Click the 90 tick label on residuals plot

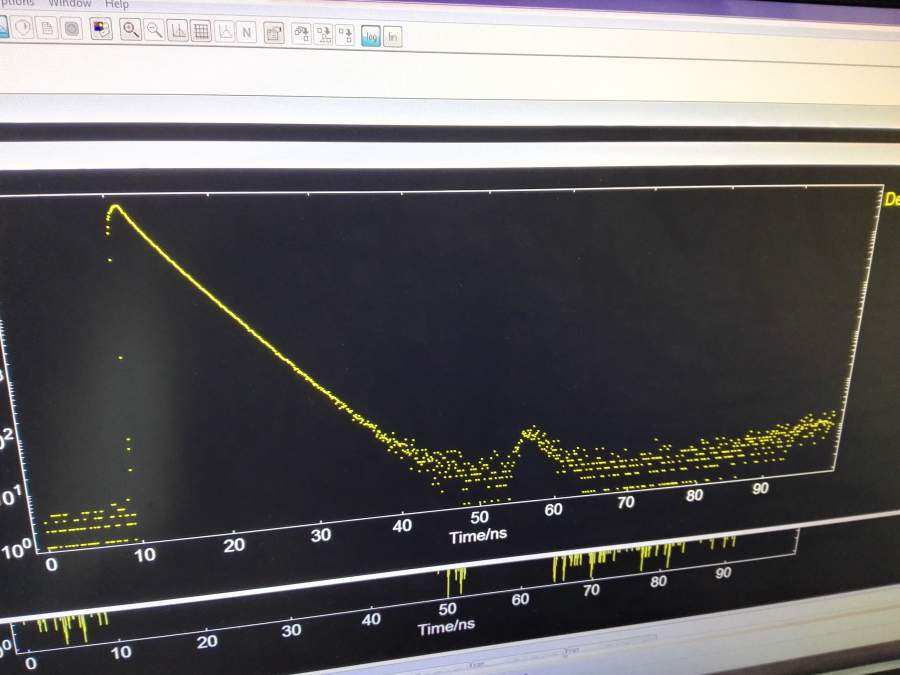point(723,572)
